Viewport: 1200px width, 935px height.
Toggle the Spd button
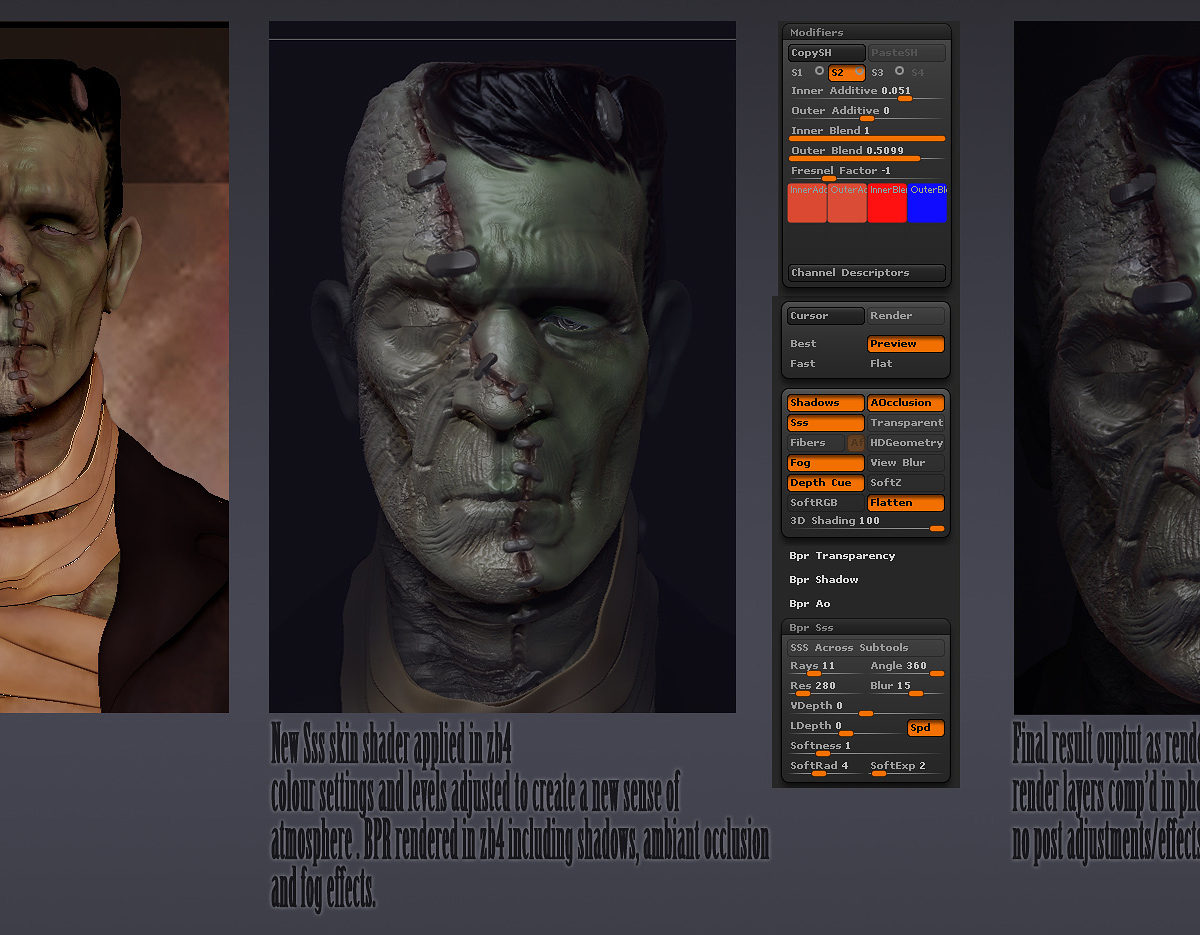tap(926, 728)
